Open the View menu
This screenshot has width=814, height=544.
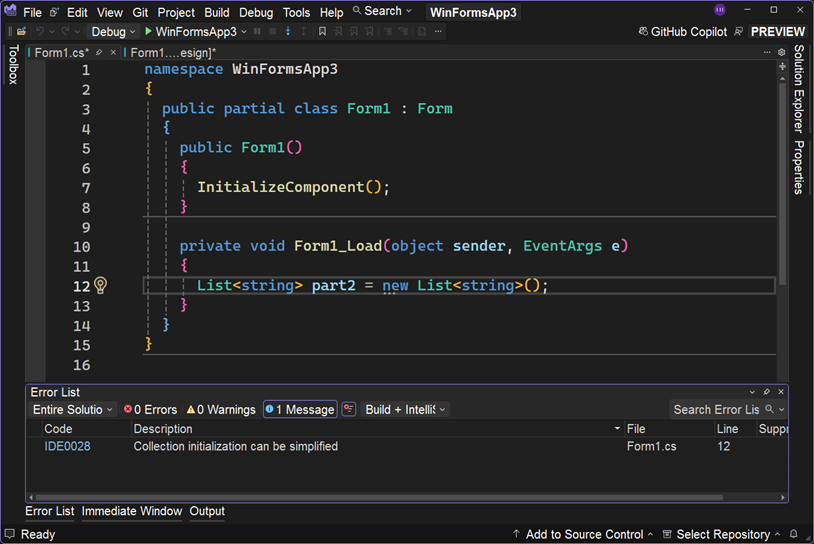pos(110,12)
